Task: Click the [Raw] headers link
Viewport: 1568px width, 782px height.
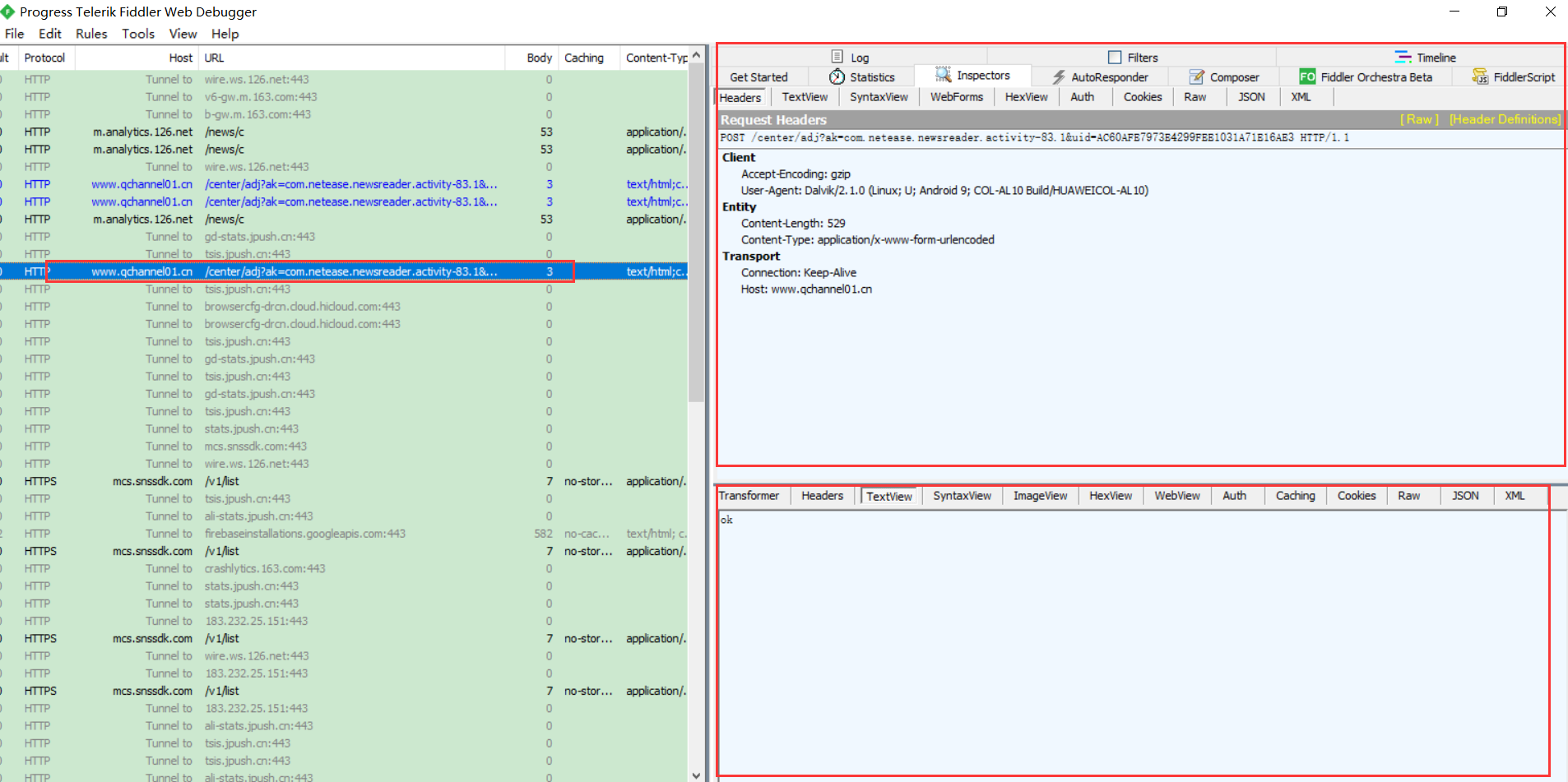Action: click(1419, 119)
